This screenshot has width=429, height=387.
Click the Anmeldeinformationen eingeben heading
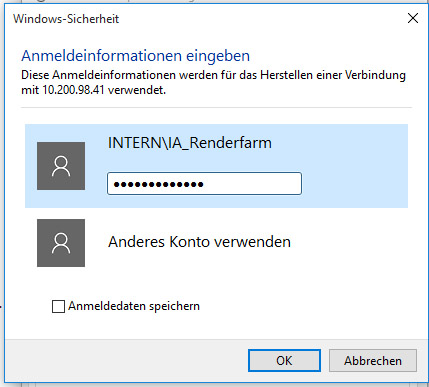pyautogui.click(x=135, y=56)
